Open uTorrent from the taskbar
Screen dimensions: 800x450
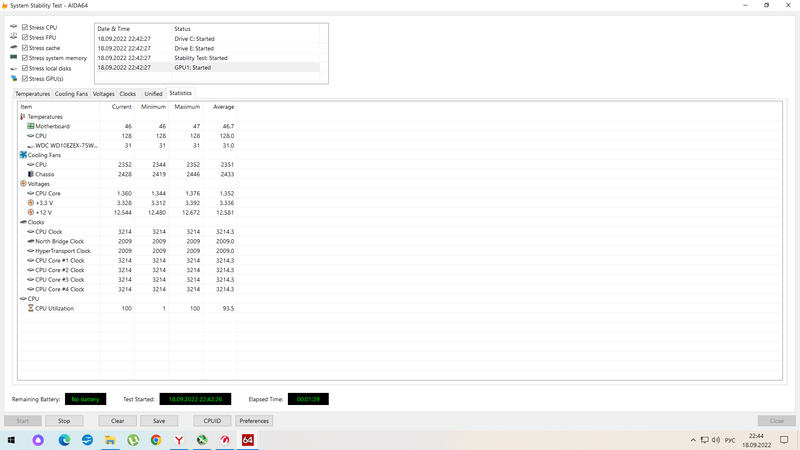(x=133, y=440)
